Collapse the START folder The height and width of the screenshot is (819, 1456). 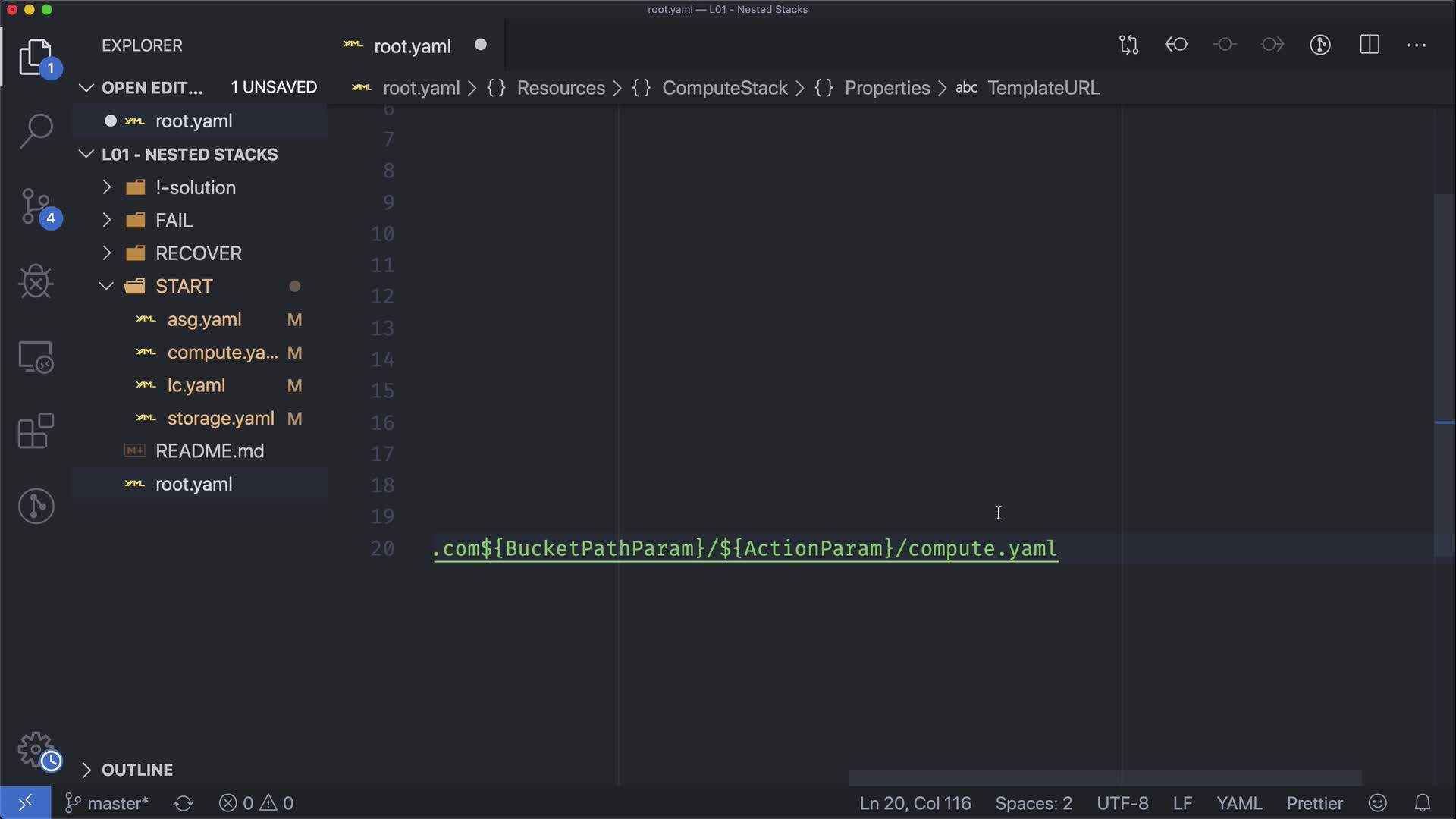pos(184,286)
